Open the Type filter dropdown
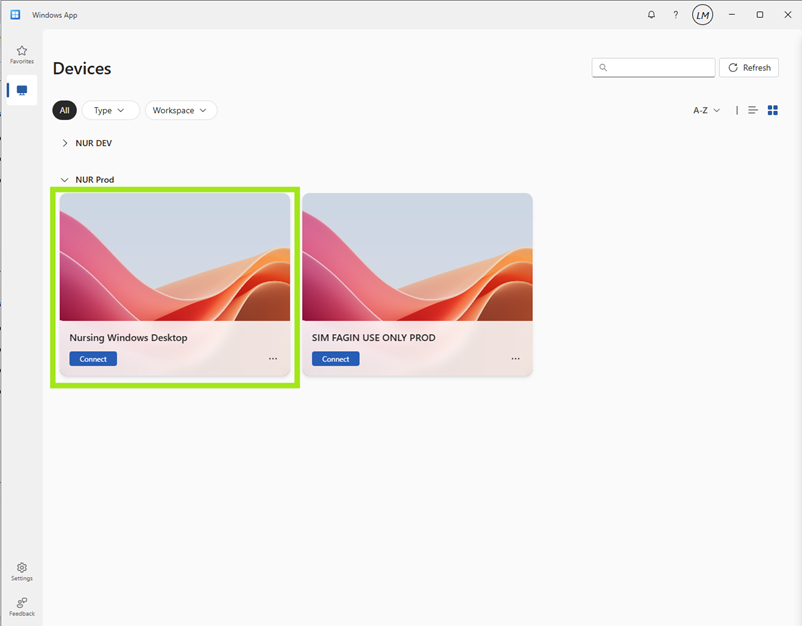 click(x=110, y=110)
